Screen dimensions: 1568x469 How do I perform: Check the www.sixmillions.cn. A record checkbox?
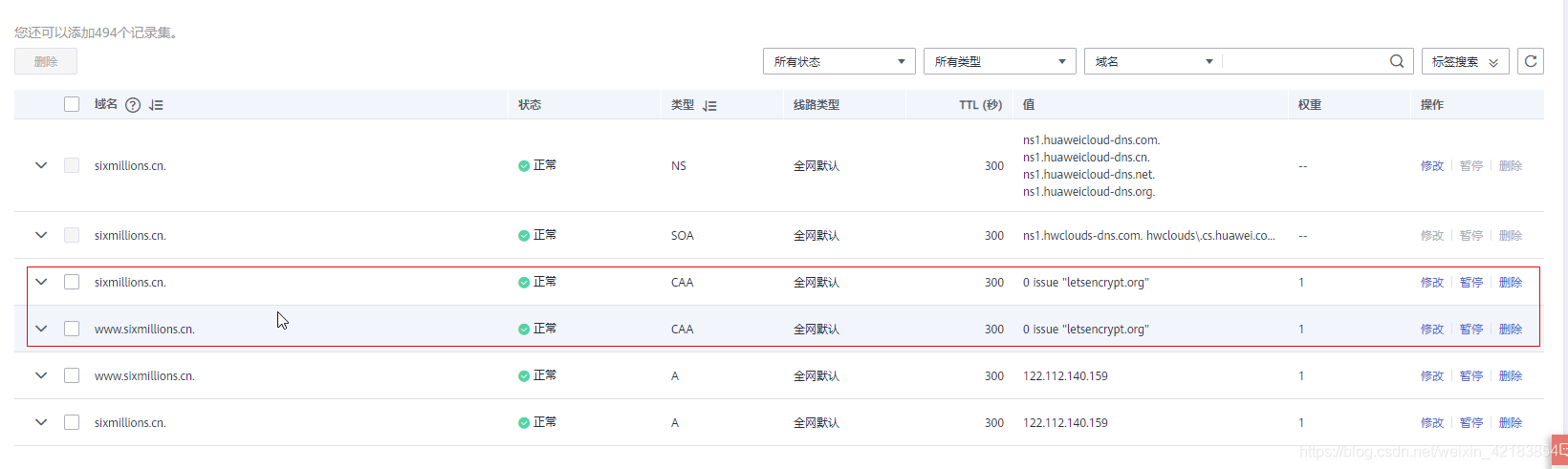point(72,375)
